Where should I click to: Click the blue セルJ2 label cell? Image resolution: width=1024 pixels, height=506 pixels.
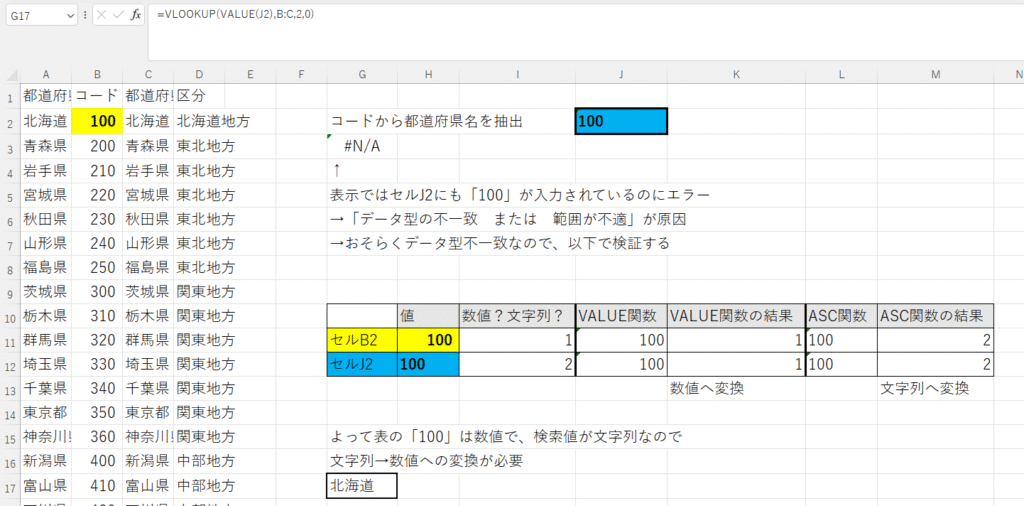coord(361,364)
